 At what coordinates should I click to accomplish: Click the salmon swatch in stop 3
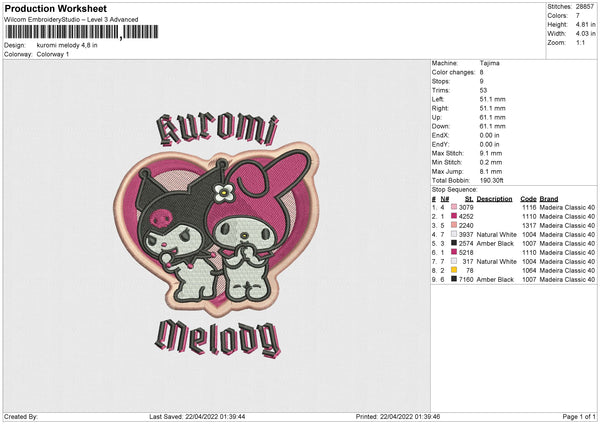[x=454, y=225]
